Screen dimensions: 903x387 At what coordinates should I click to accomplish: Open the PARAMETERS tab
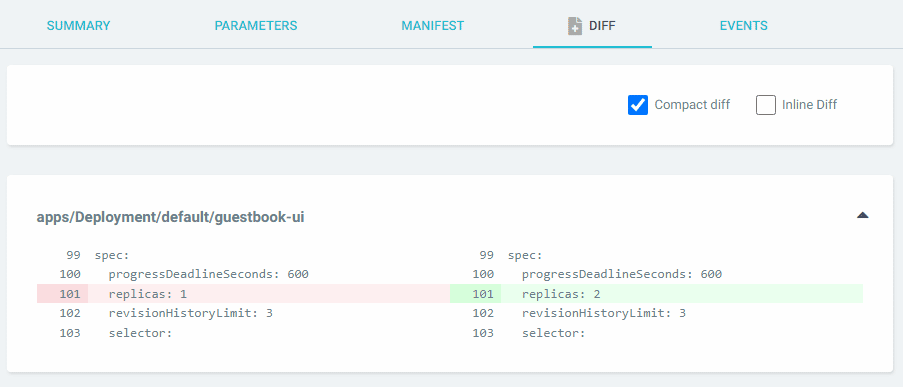click(256, 26)
